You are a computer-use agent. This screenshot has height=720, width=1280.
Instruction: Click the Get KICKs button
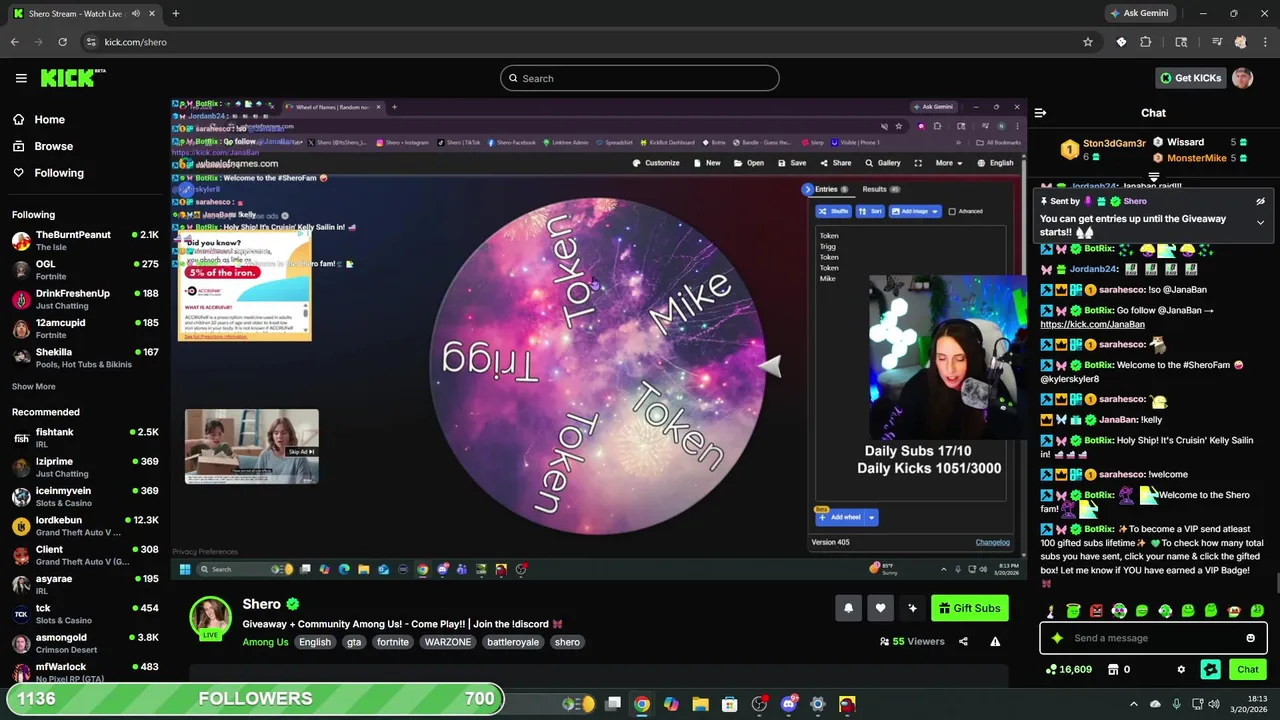click(x=1189, y=78)
